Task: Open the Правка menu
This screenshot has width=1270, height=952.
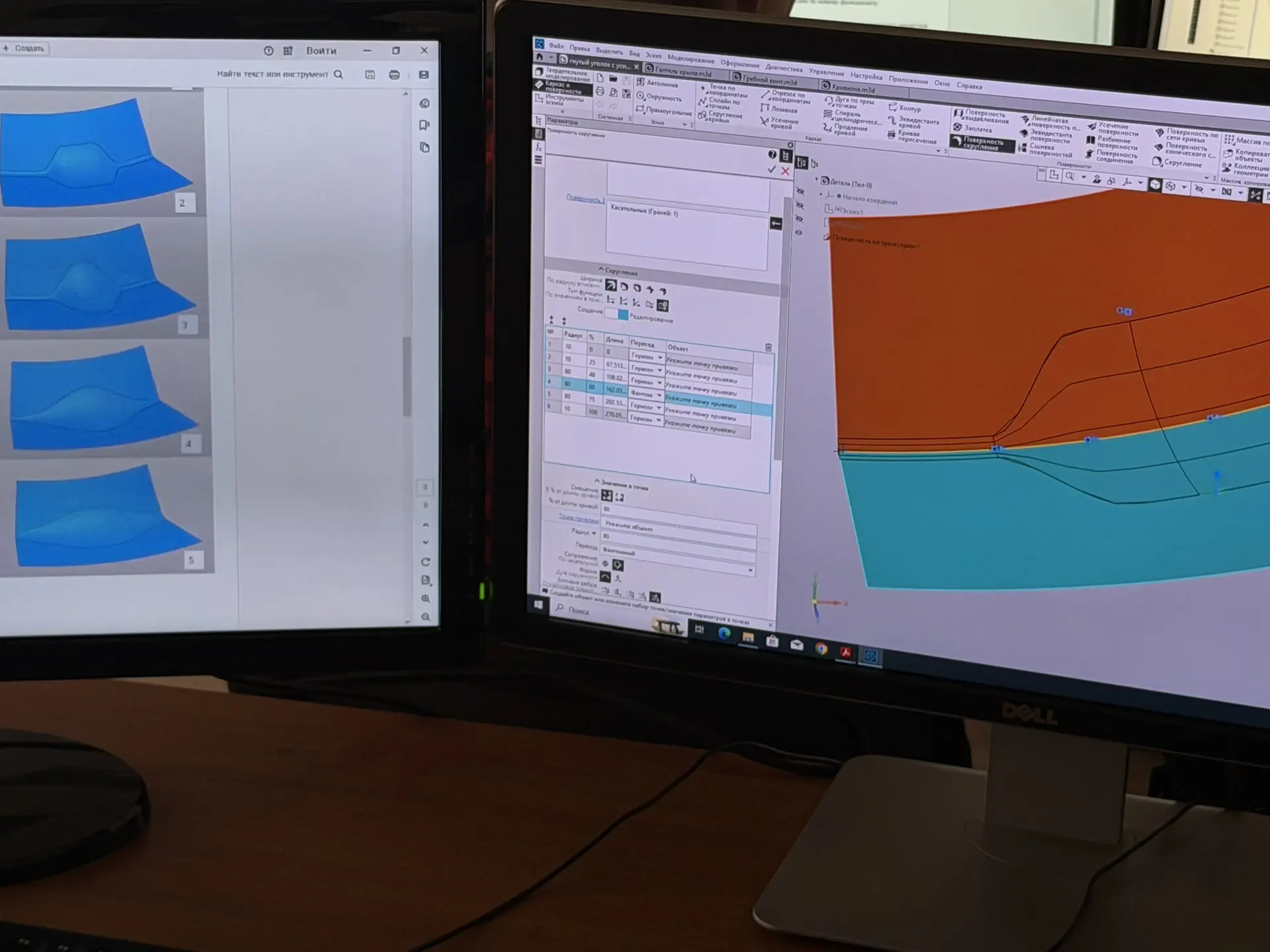Action: [x=579, y=48]
